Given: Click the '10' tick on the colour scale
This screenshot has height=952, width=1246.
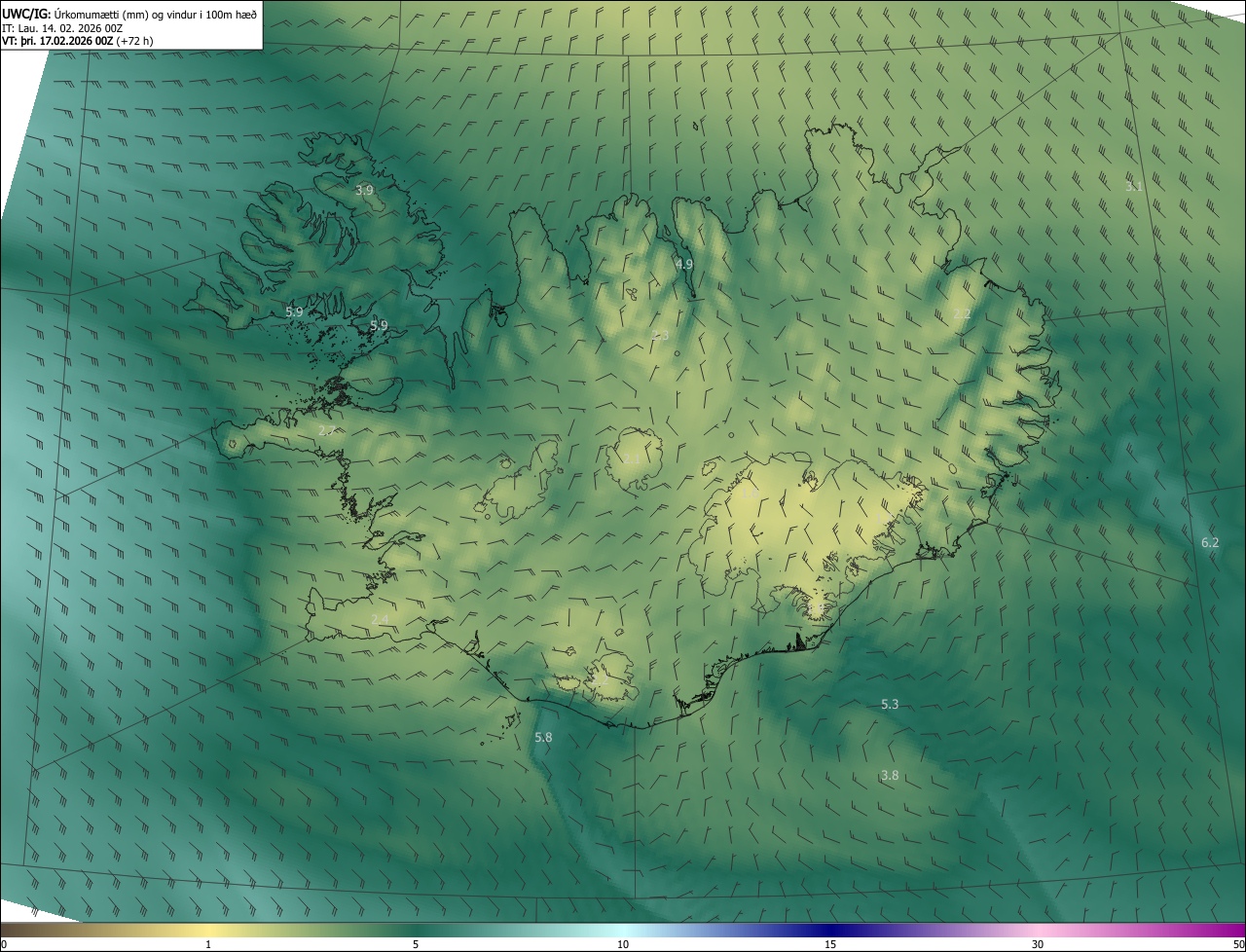Looking at the screenshot, I should click(x=623, y=944).
